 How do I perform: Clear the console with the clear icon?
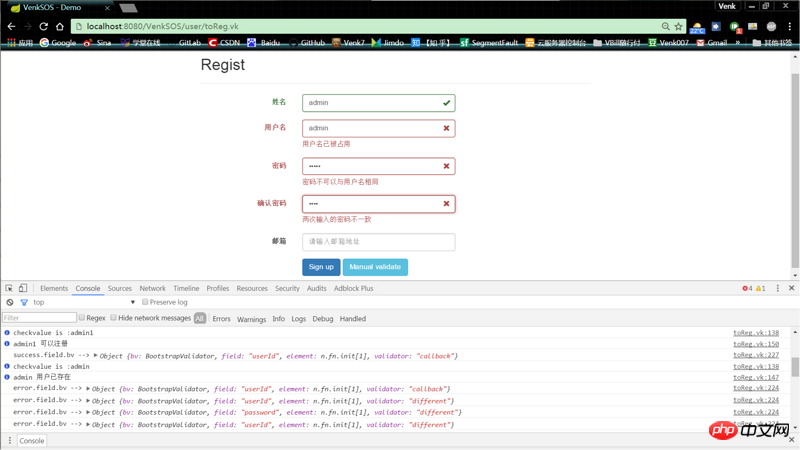10,302
